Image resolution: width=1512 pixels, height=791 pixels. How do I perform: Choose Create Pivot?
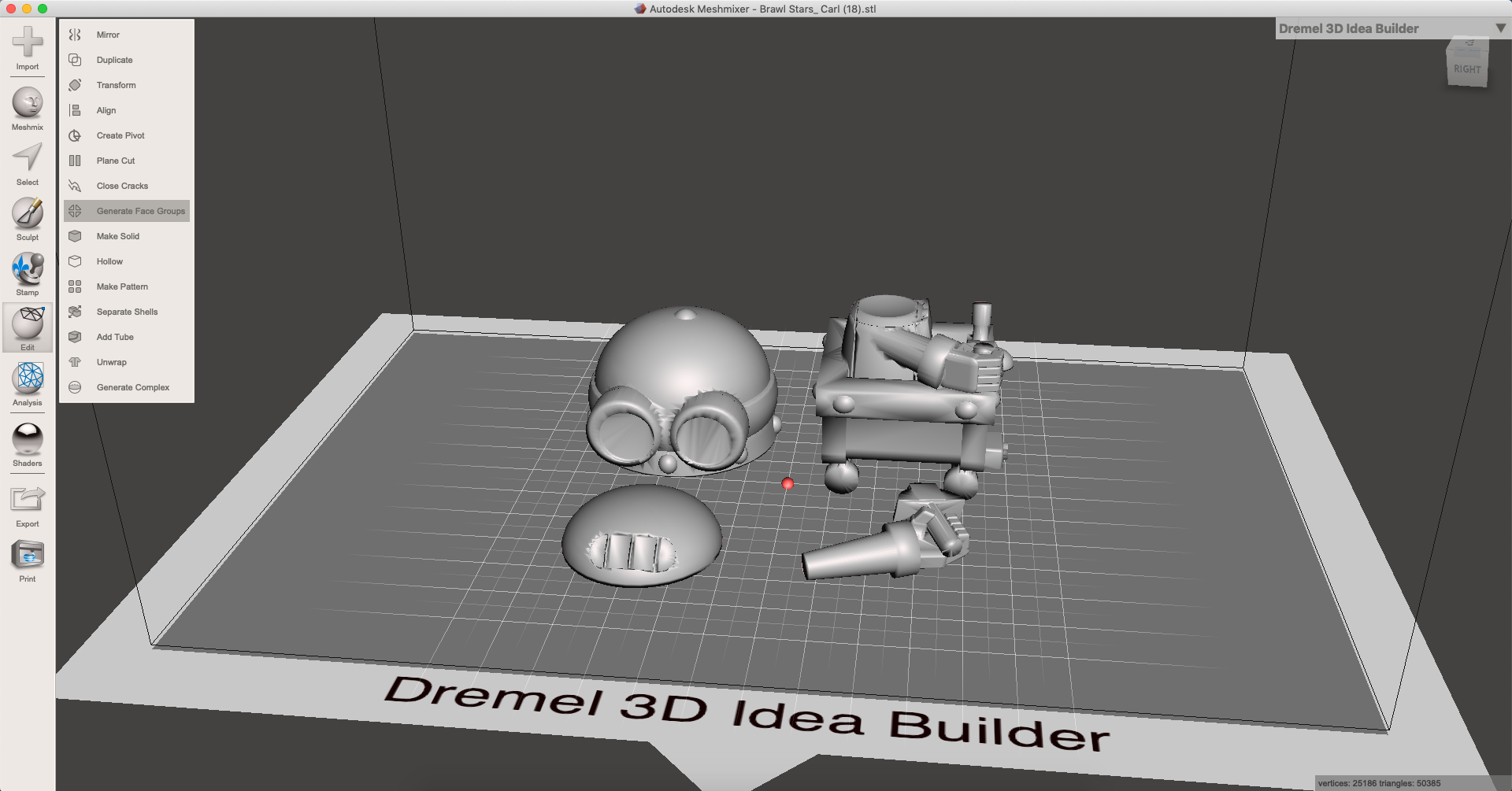(x=127, y=135)
